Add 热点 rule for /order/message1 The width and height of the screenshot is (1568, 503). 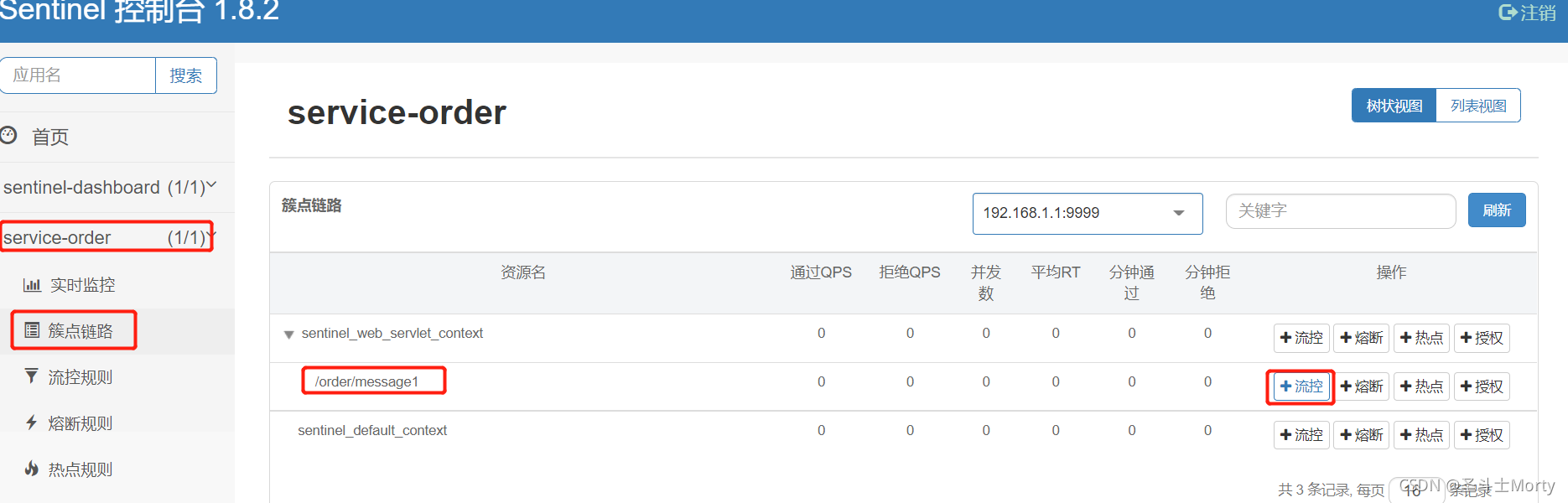click(1421, 386)
